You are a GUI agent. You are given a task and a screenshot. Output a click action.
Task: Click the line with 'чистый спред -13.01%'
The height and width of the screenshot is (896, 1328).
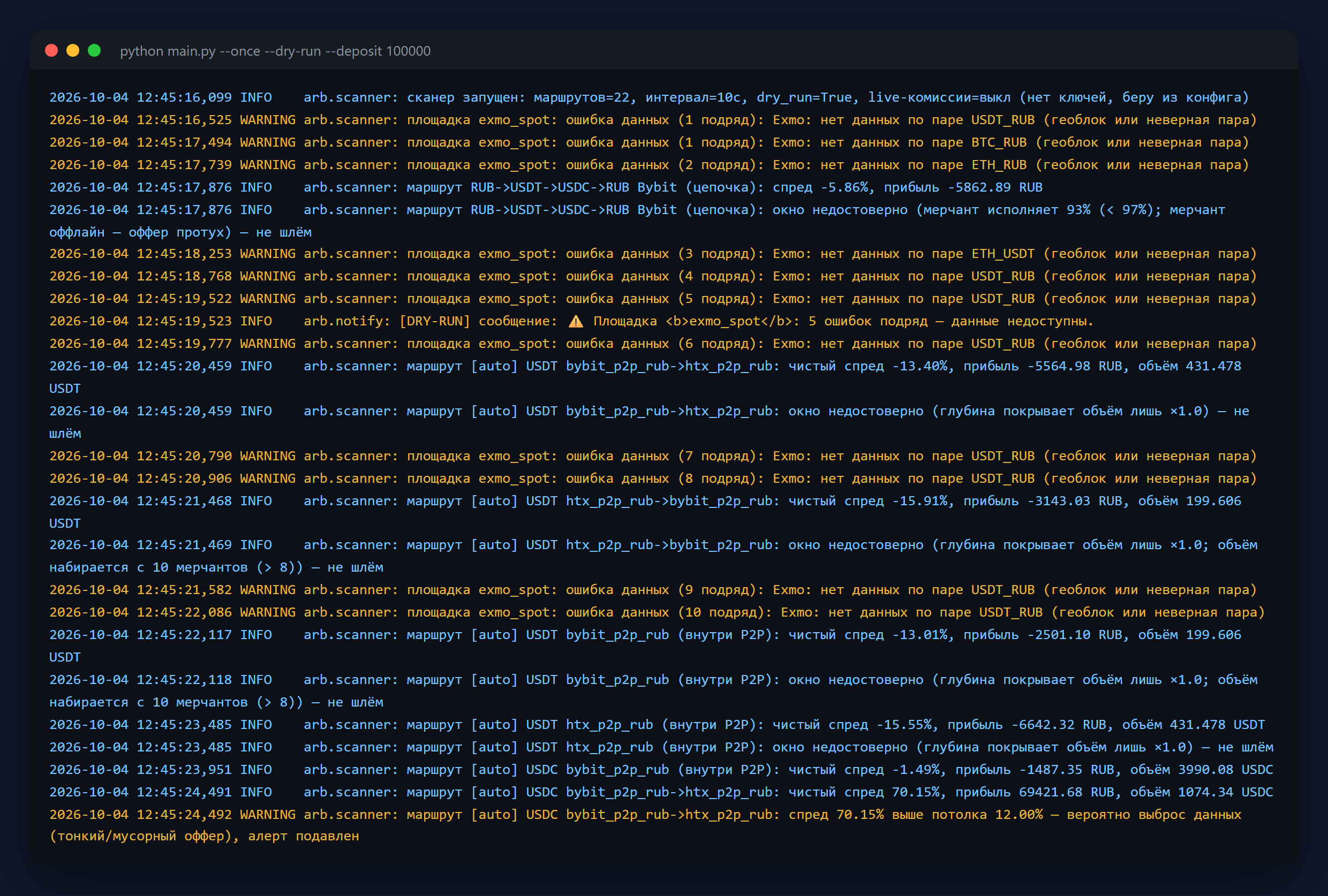(645, 646)
